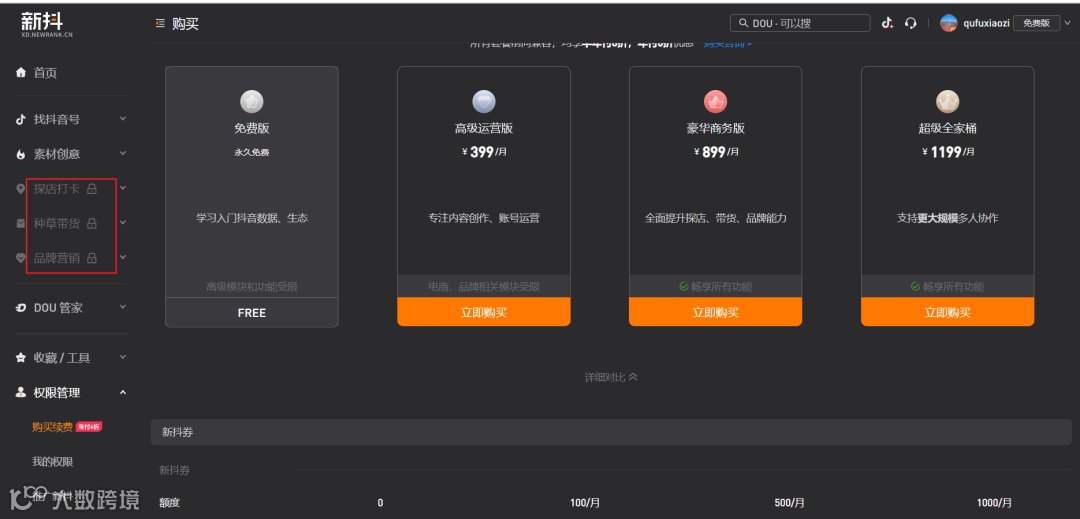
Task: Click the ¥399/月 price text
Action: tap(484, 151)
